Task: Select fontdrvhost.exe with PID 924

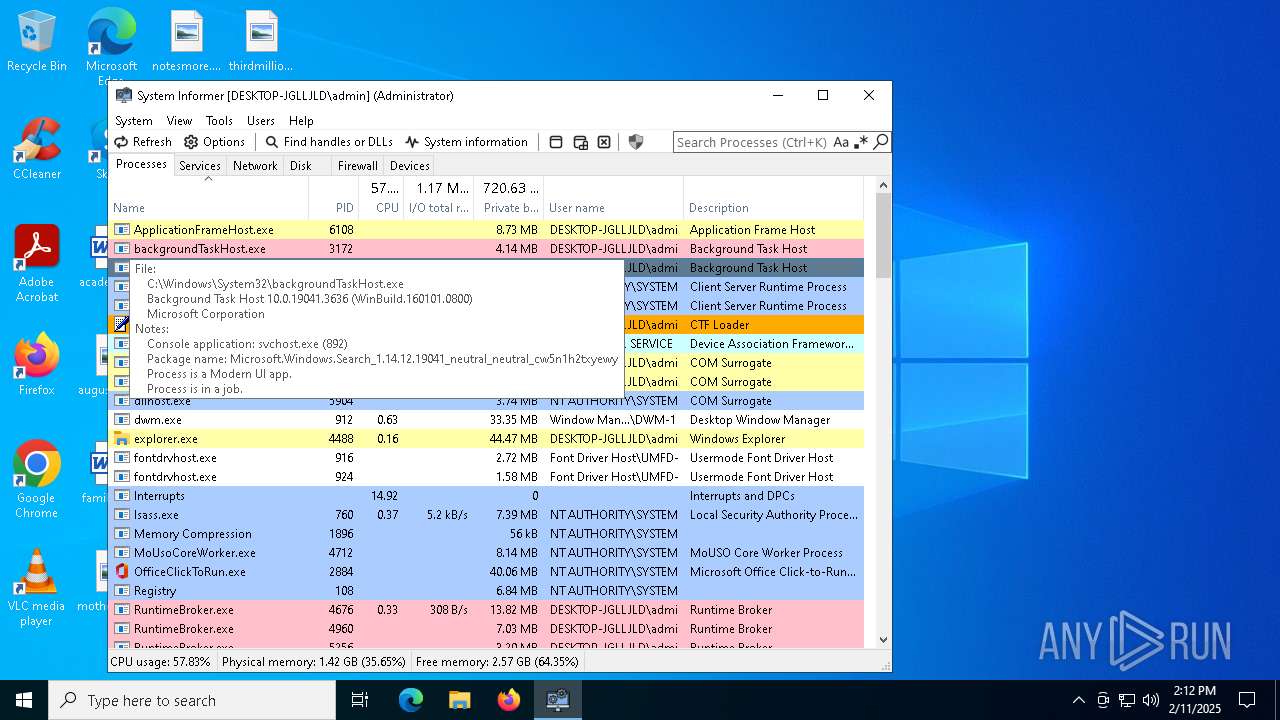Action: pyautogui.click(x=487, y=477)
